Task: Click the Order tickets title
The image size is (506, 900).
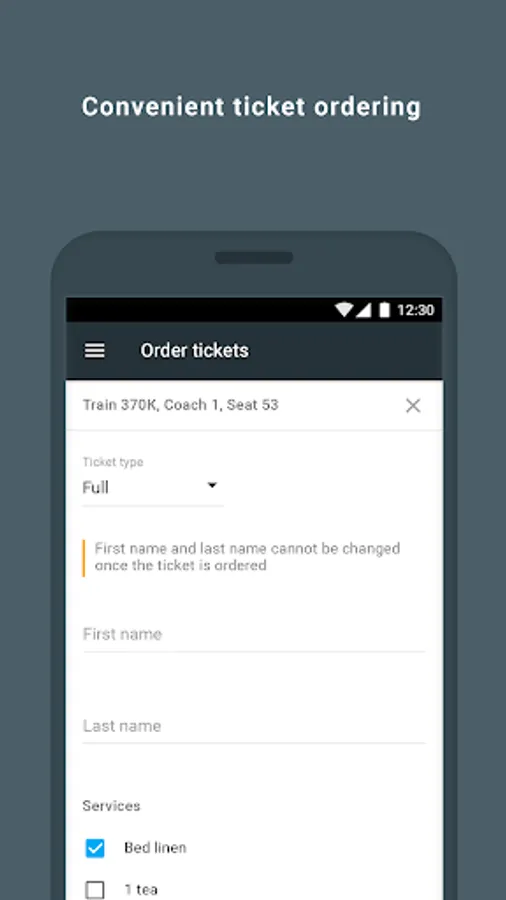Action: click(x=194, y=351)
